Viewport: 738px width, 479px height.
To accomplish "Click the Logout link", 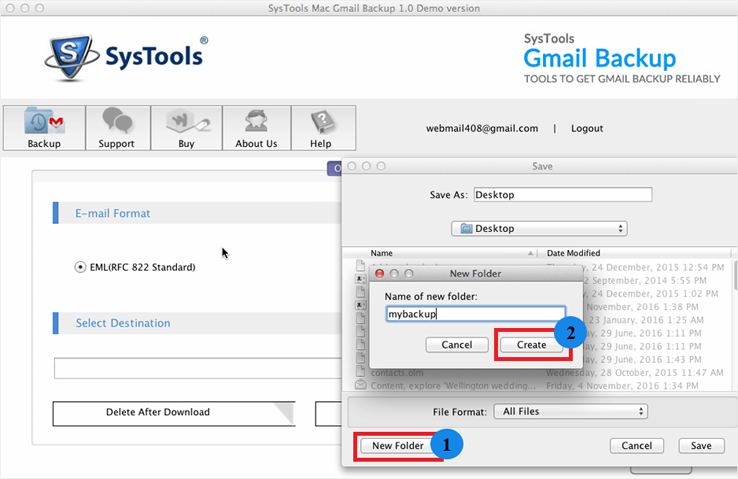I will [x=587, y=128].
